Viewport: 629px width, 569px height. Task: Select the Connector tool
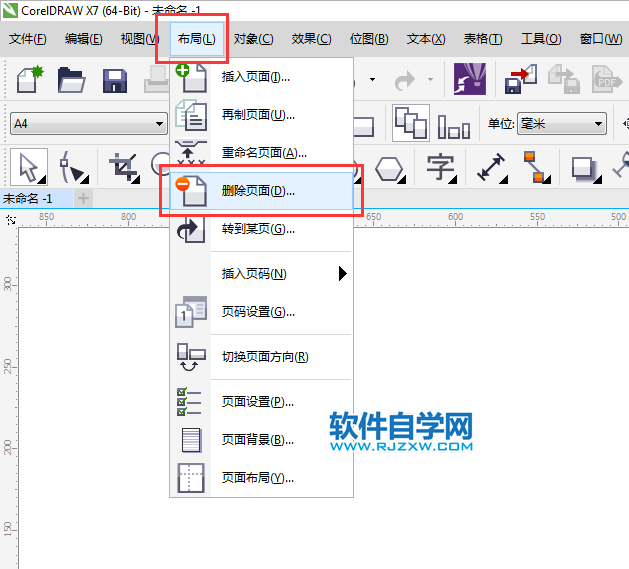click(x=537, y=167)
